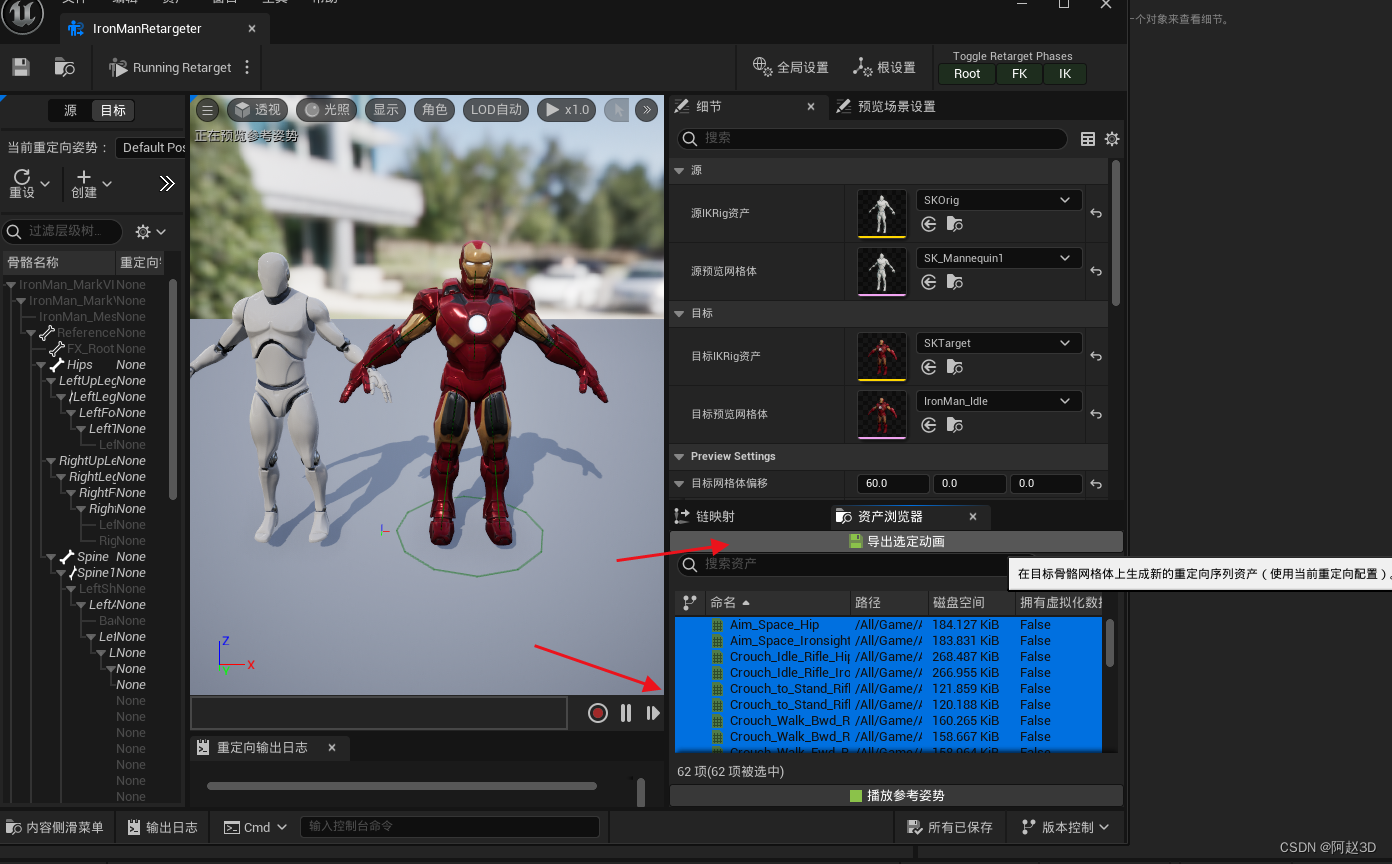1392x864 pixels.
Task: Switch hierarchy view to 源 (source)
Action: point(70,111)
